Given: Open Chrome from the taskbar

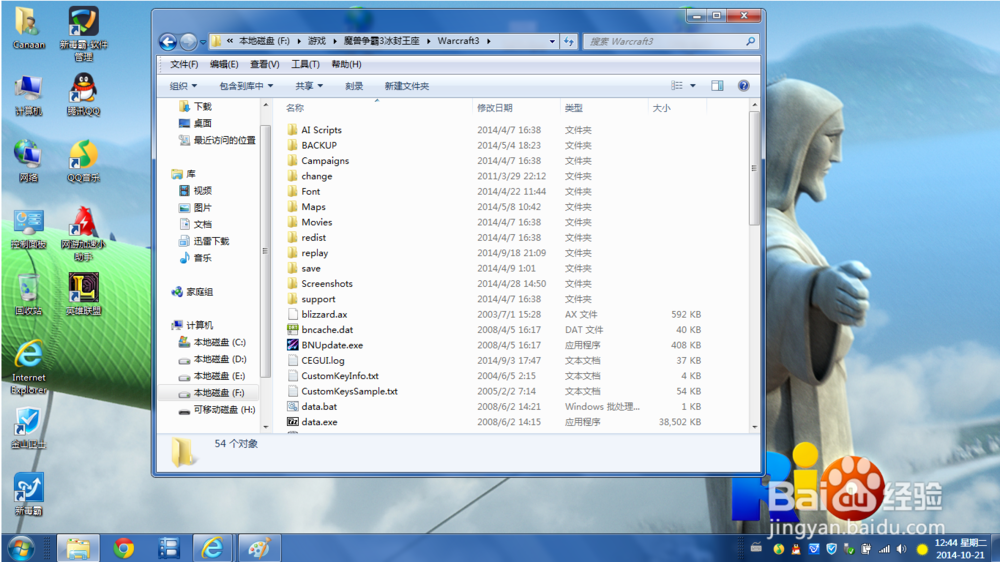Looking at the screenshot, I should (124, 549).
